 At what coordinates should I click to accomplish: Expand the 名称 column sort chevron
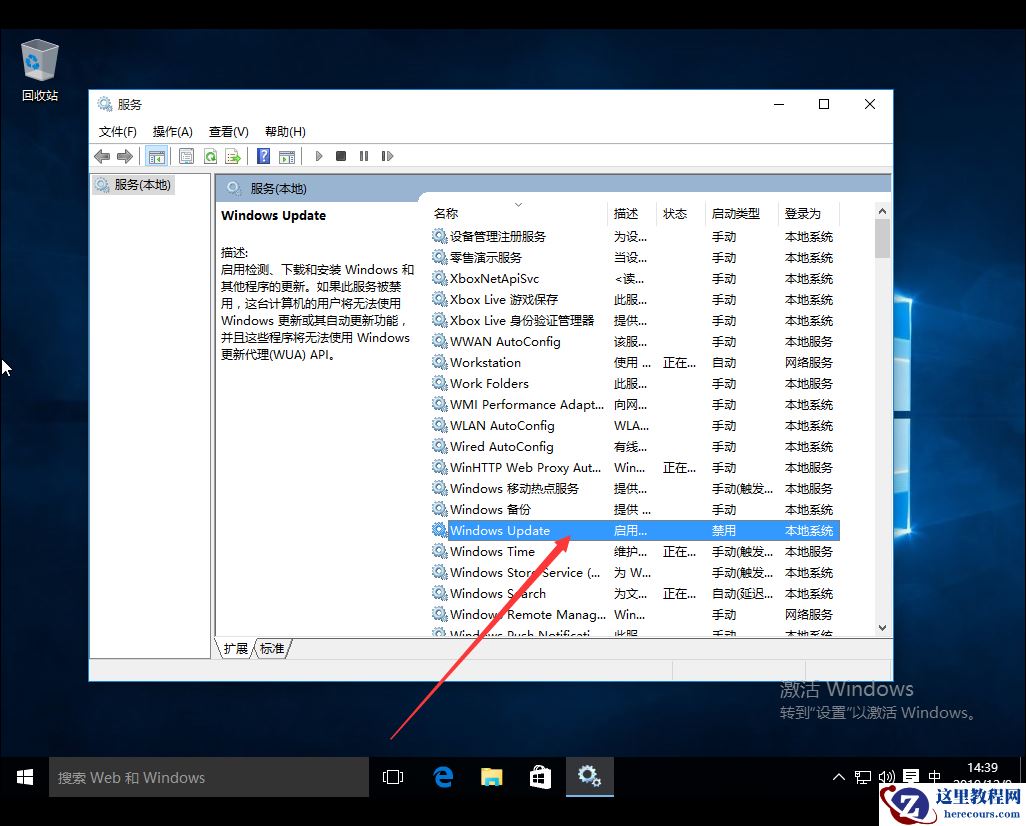coord(517,204)
